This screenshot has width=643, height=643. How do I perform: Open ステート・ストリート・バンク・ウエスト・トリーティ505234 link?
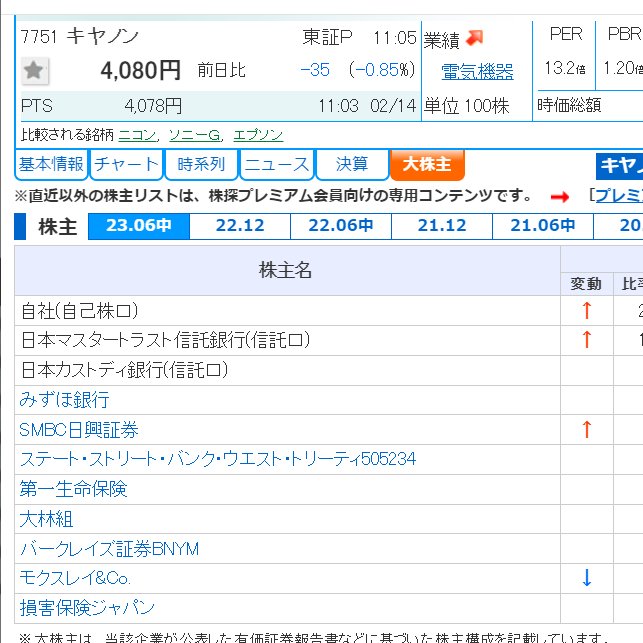(218, 459)
